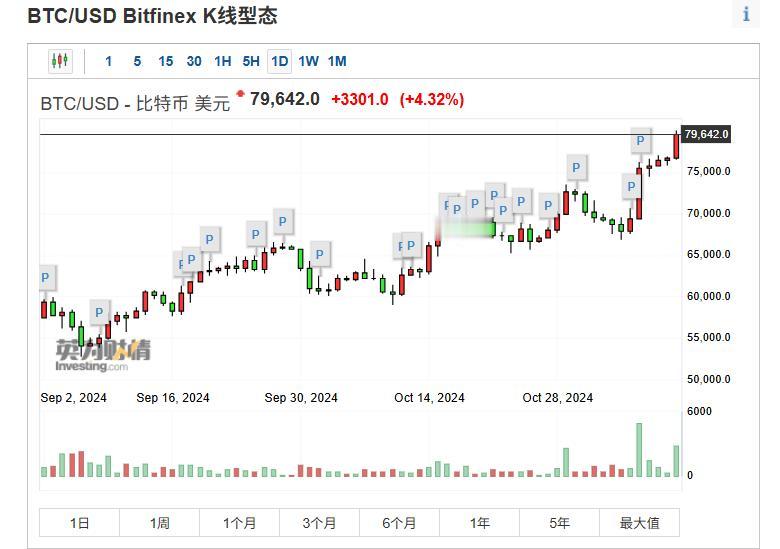Click the black 79,642.0 price tag on axis

pyautogui.click(x=706, y=134)
